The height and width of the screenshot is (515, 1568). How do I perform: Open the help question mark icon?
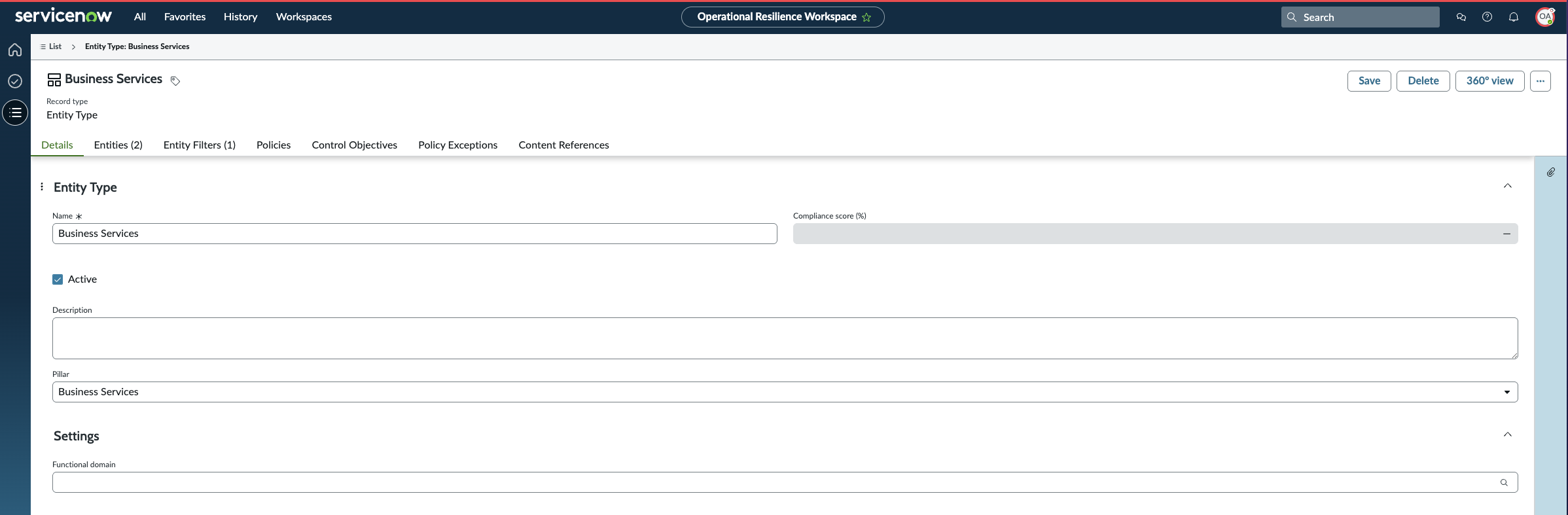(x=1488, y=17)
